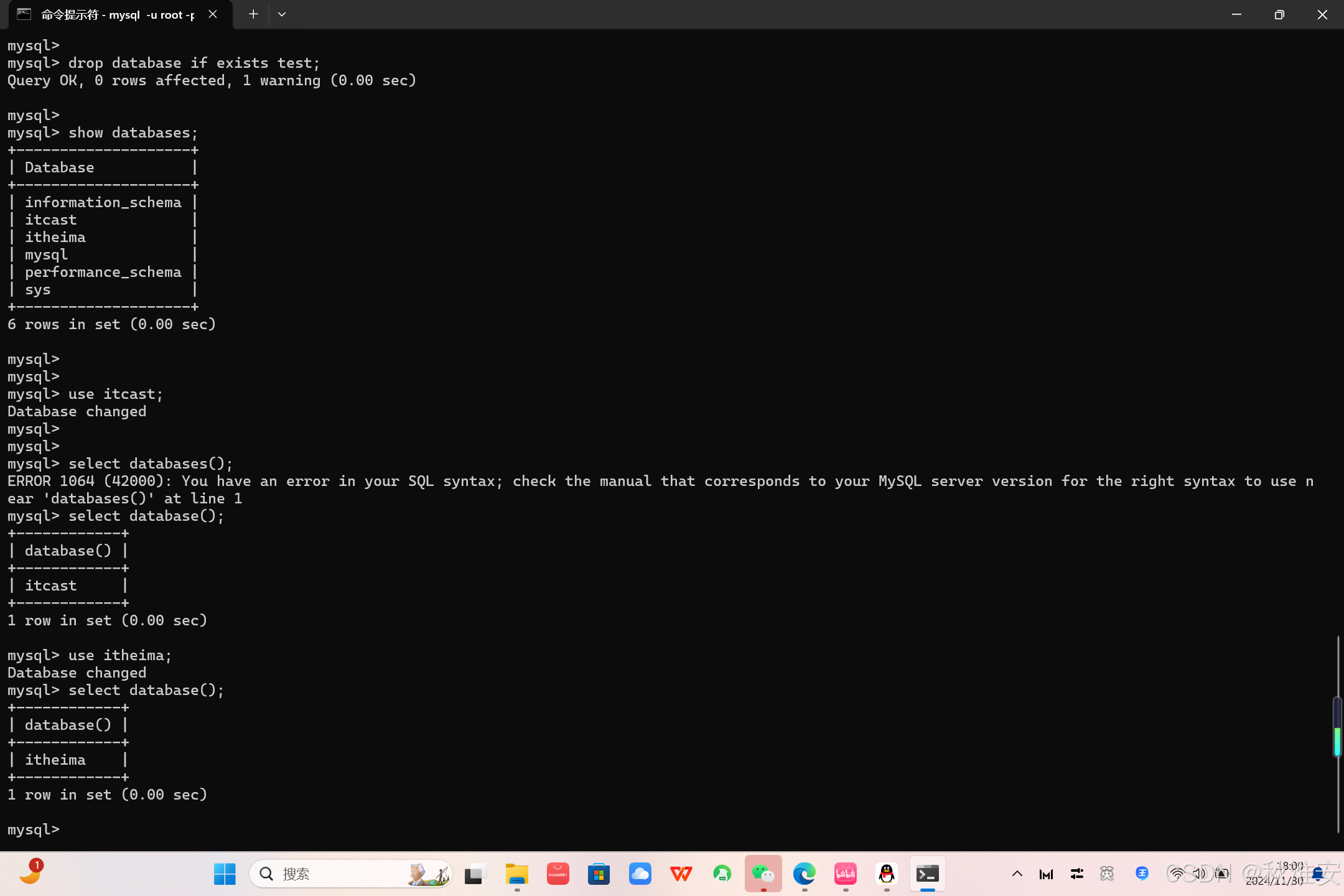Open Huawei AppGallery icon in taskbar
This screenshot has height=896, width=1344.
pos(558,874)
